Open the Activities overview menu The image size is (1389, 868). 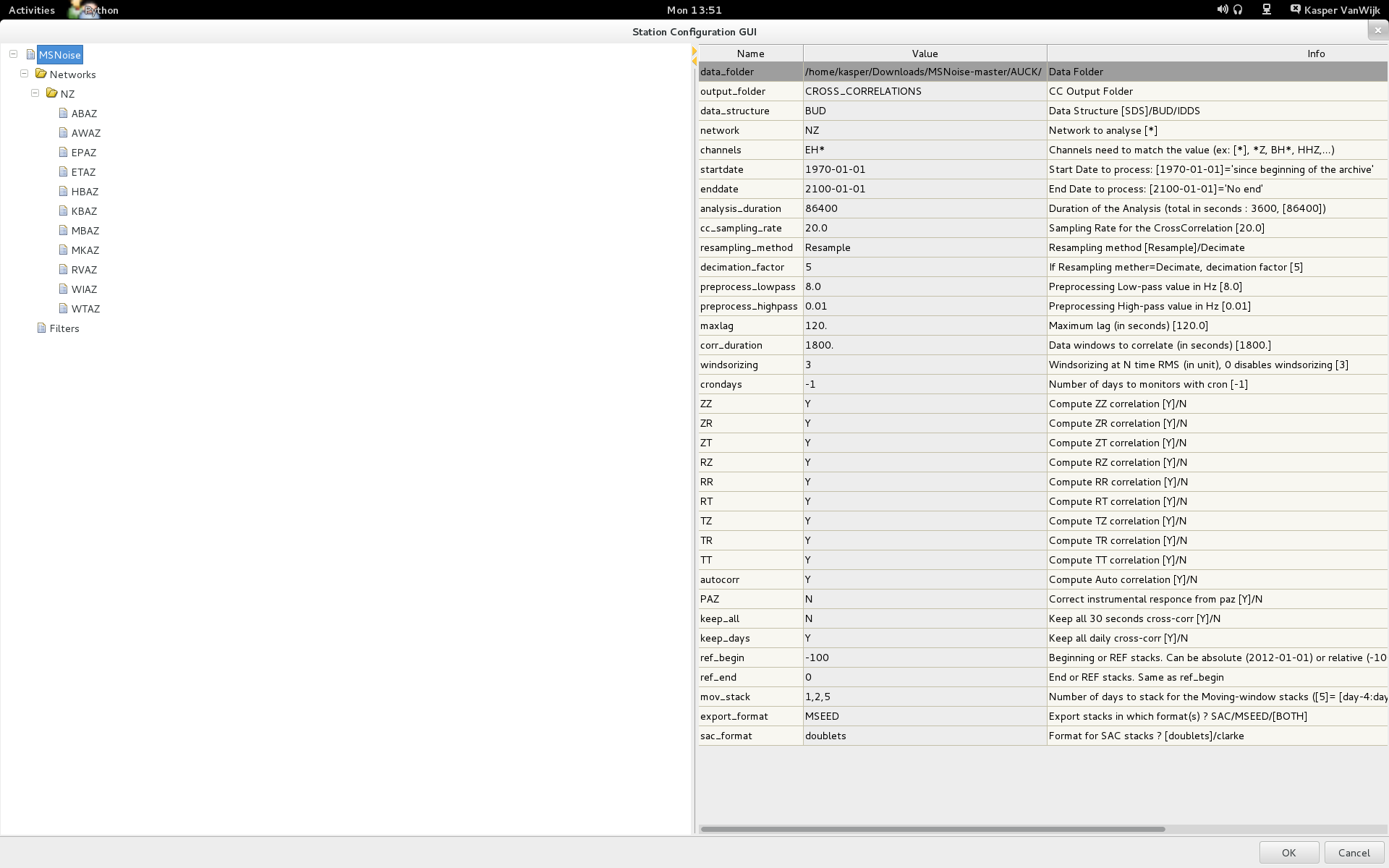pyautogui.click(x=32, y=9)
